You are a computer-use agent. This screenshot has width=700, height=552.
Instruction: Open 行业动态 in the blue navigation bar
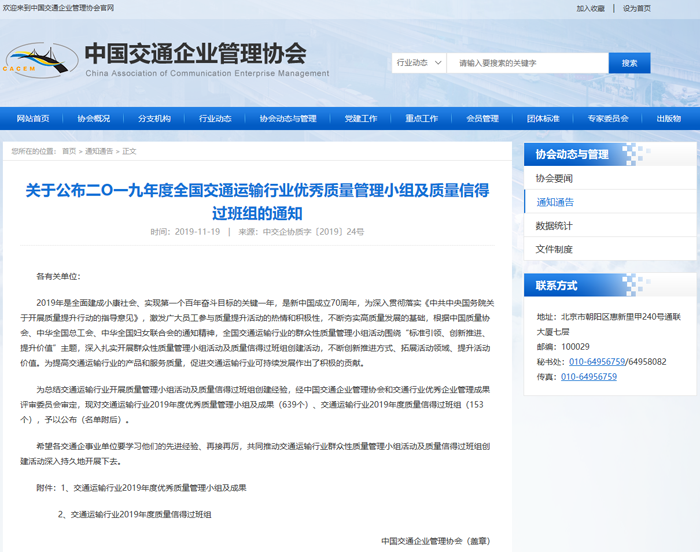pyautogui.click(x=215, y=118)
